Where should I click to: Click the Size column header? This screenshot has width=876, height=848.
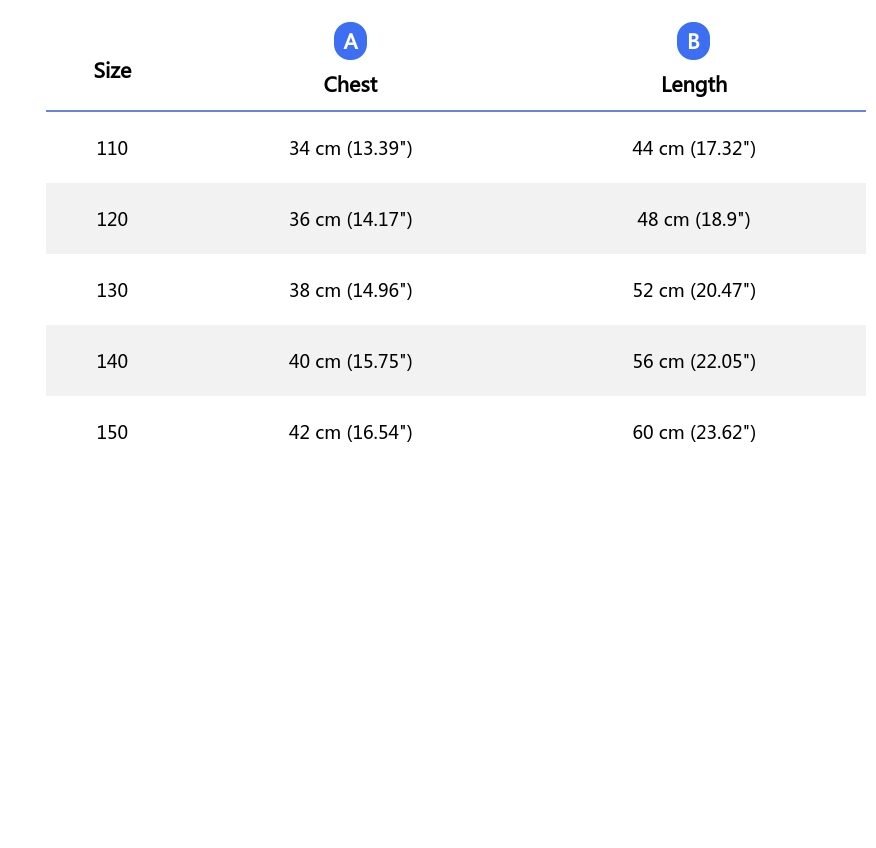[112, 71]
